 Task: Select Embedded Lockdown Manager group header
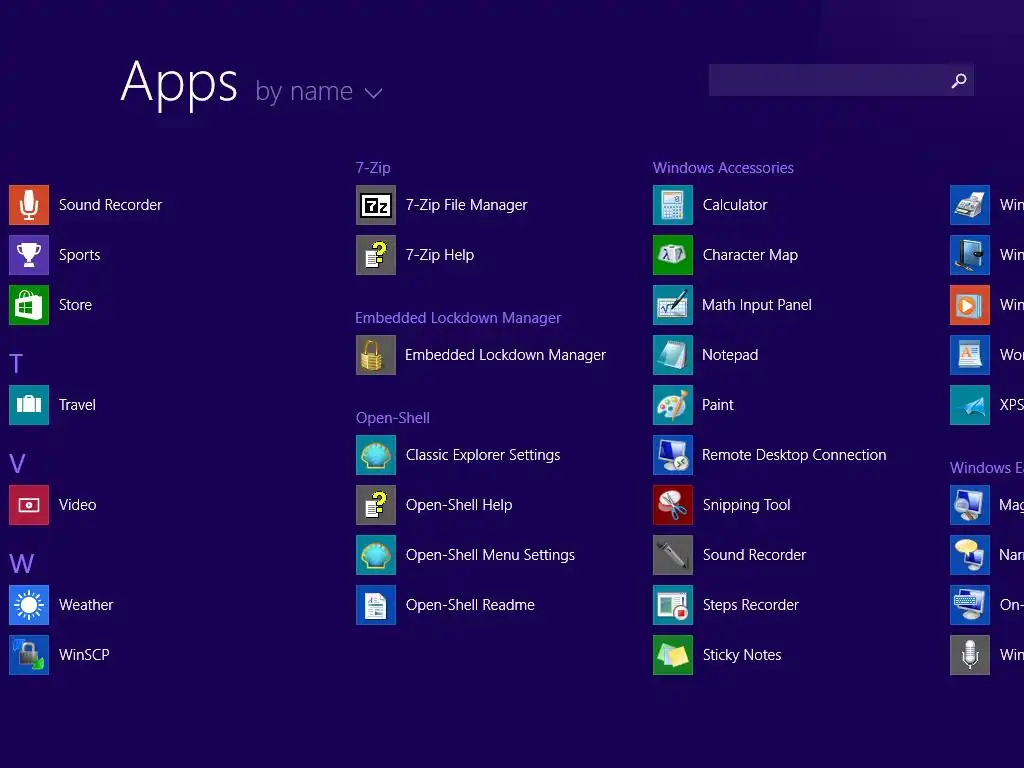[458, 318]
